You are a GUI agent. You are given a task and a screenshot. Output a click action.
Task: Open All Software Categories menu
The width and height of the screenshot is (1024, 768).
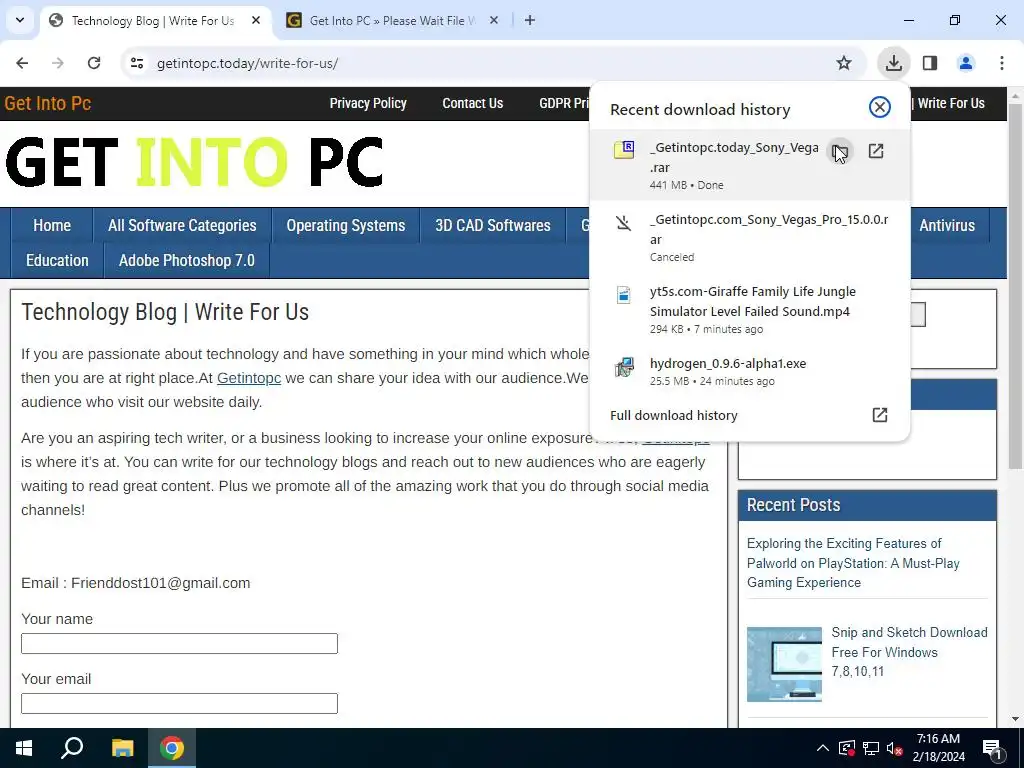tap(182, 225)
